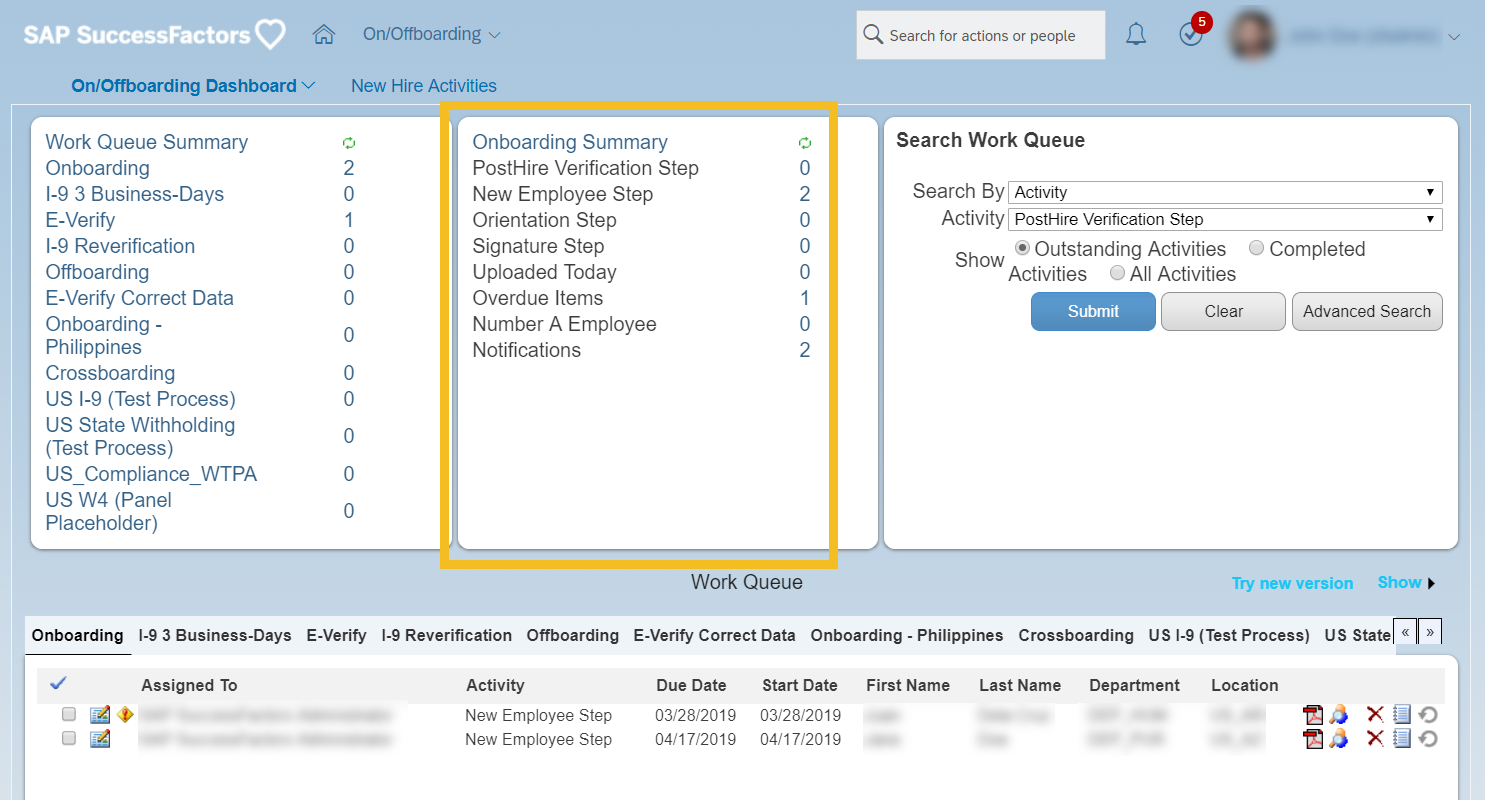This screenshot has height=800, width=1485.
Task: Click the restart arrow icon in 03/28/2019 row
Action: 1428,715
